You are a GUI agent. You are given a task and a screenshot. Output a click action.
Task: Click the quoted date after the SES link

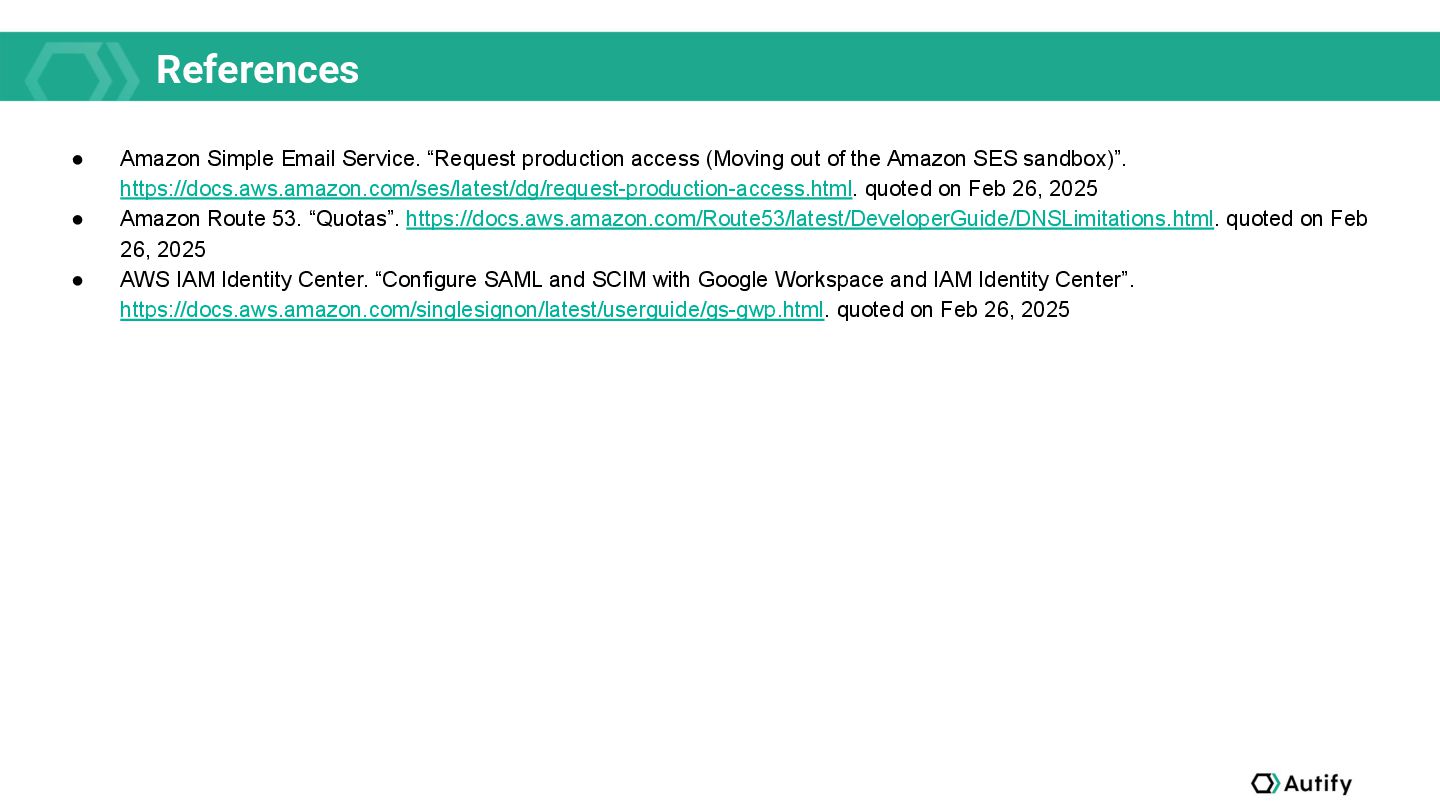(981, 189)
